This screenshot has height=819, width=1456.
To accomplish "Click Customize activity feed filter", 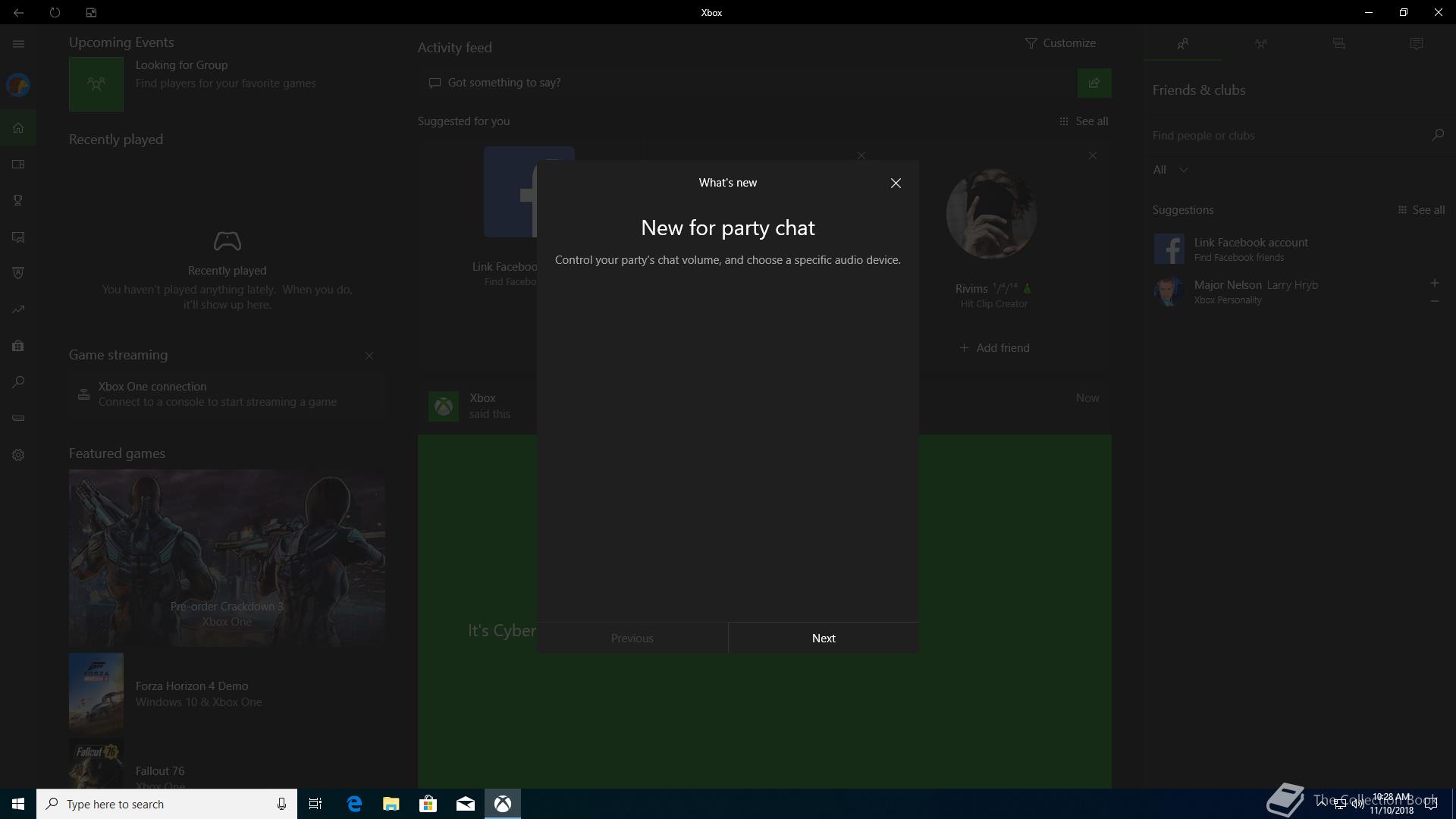I will (1060, 43).
